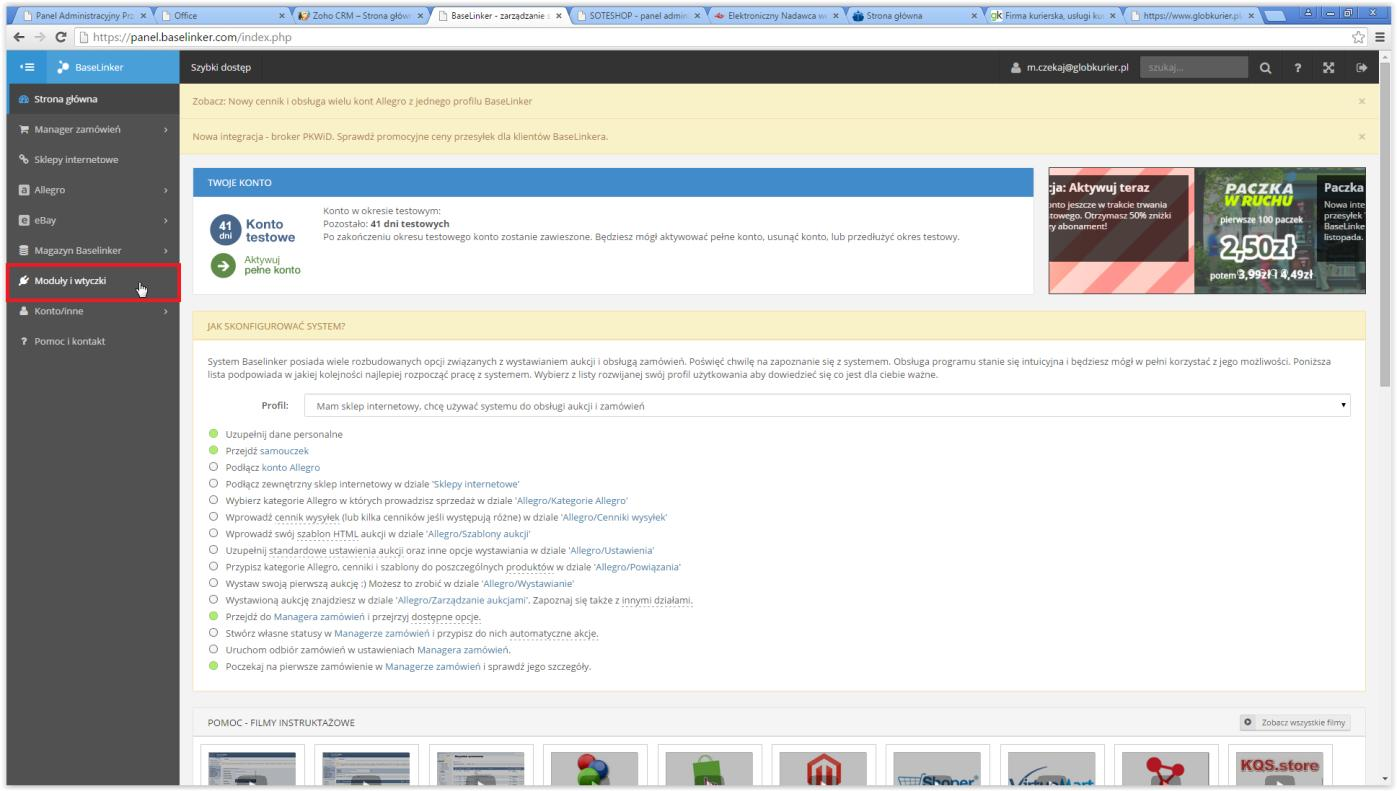Viewport: 1397px width, 791px height.
Task: Switch to the Firma kurierska browser tab
Action: (x=1055, y=15)
